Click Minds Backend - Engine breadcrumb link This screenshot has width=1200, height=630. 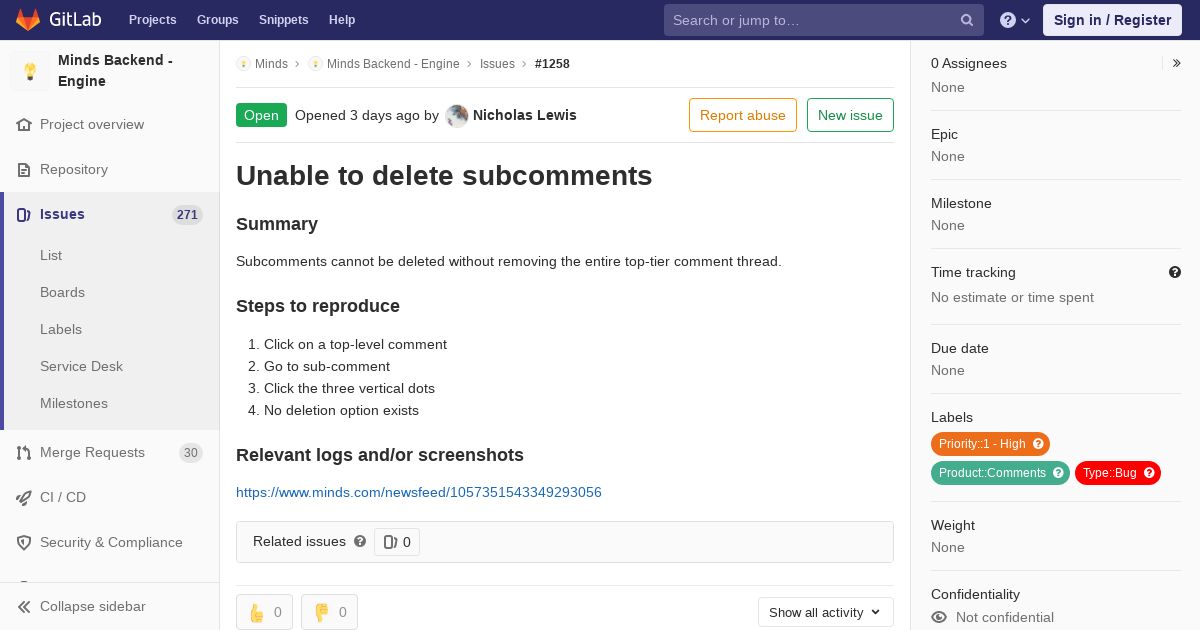tap(393, 64)
